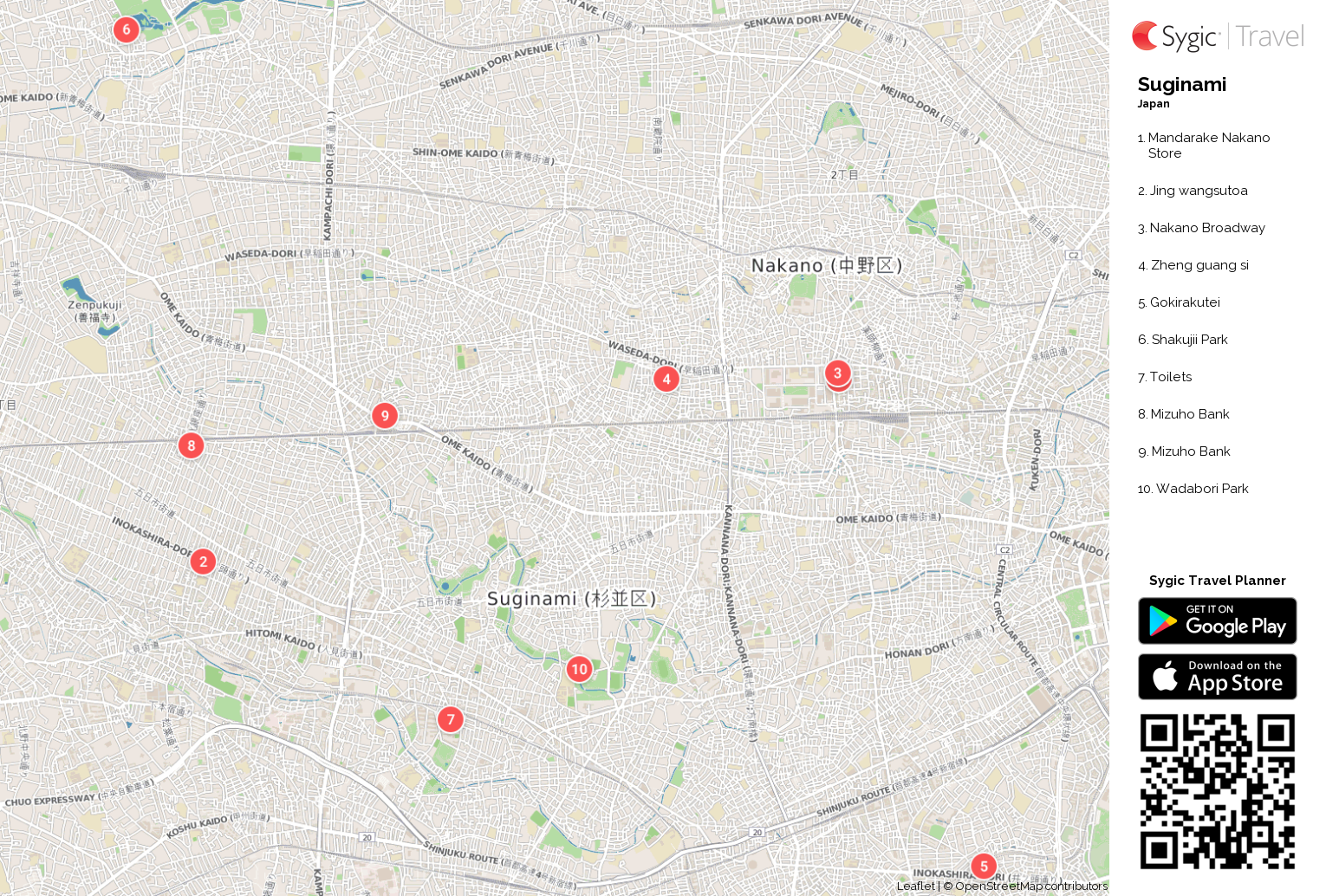This screenshot has width=1326, height=896.
Task: Click map marker number 9
Action: pyautogui.click(x=385, y=416)
